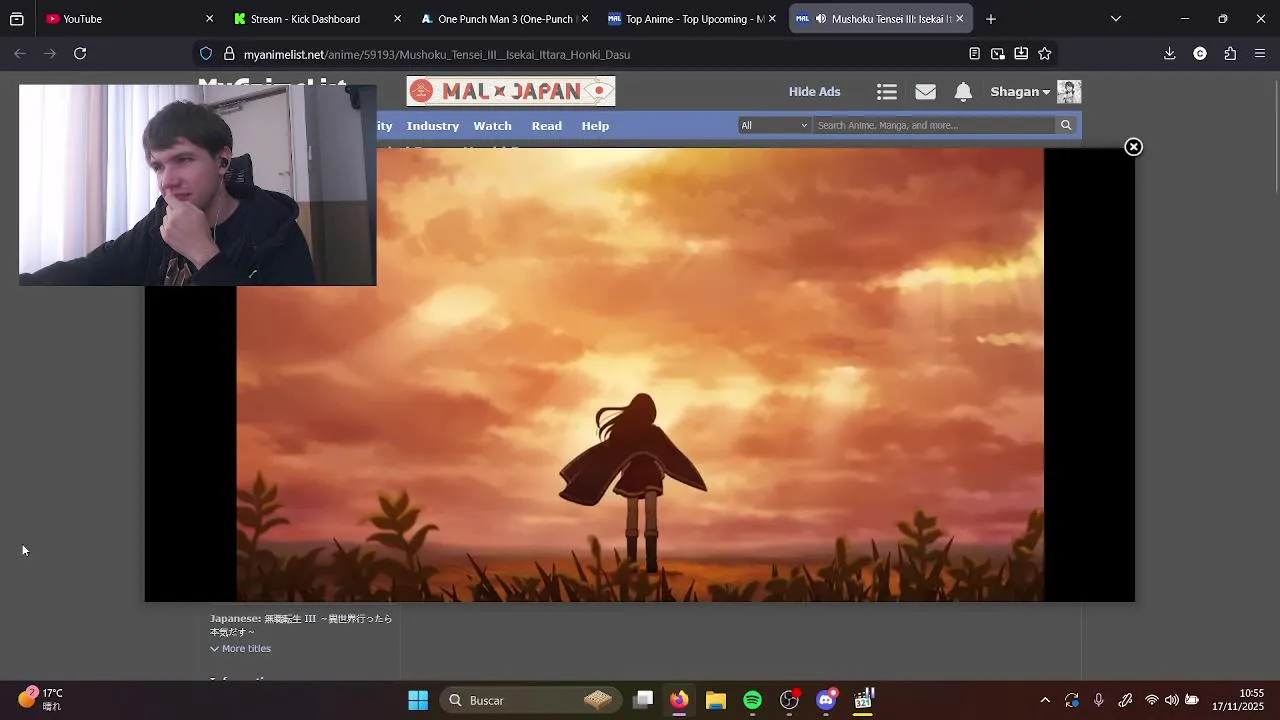Screen dimensions: 1280x720
Task: Click the Hide Ads link
Action: pos(814,92)
